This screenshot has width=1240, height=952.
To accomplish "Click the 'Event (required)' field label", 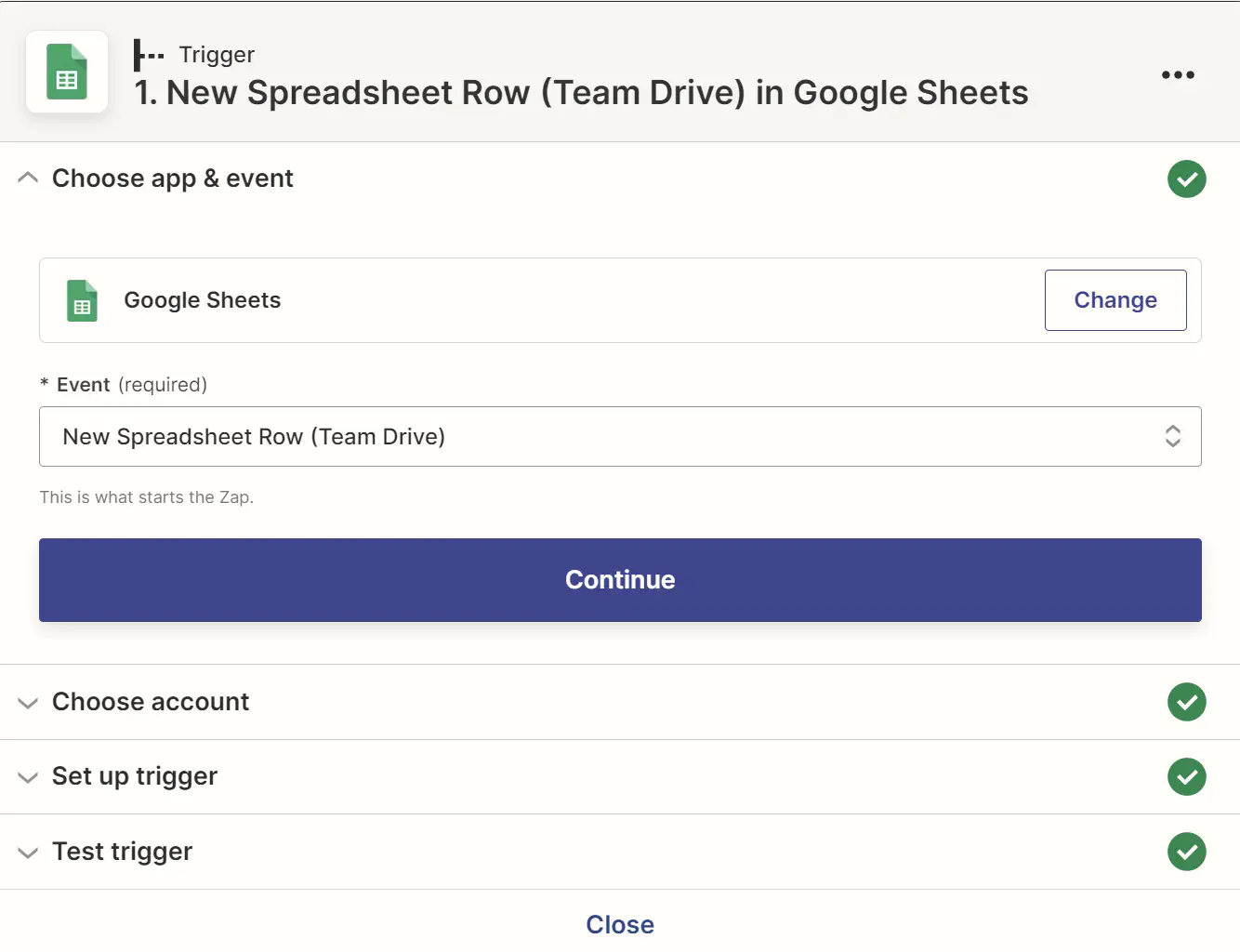I will tap(124, 385).
